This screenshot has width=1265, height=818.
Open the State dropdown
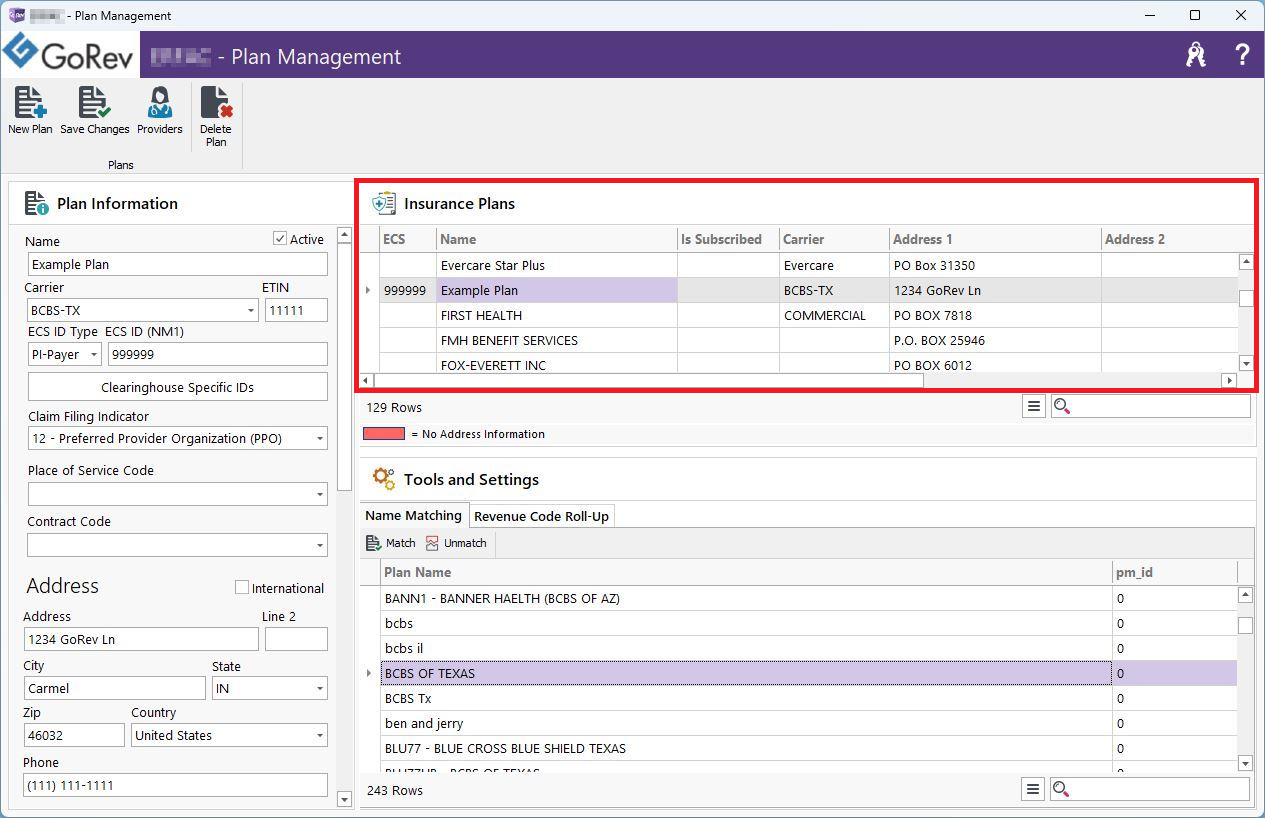tap(320, 689)
